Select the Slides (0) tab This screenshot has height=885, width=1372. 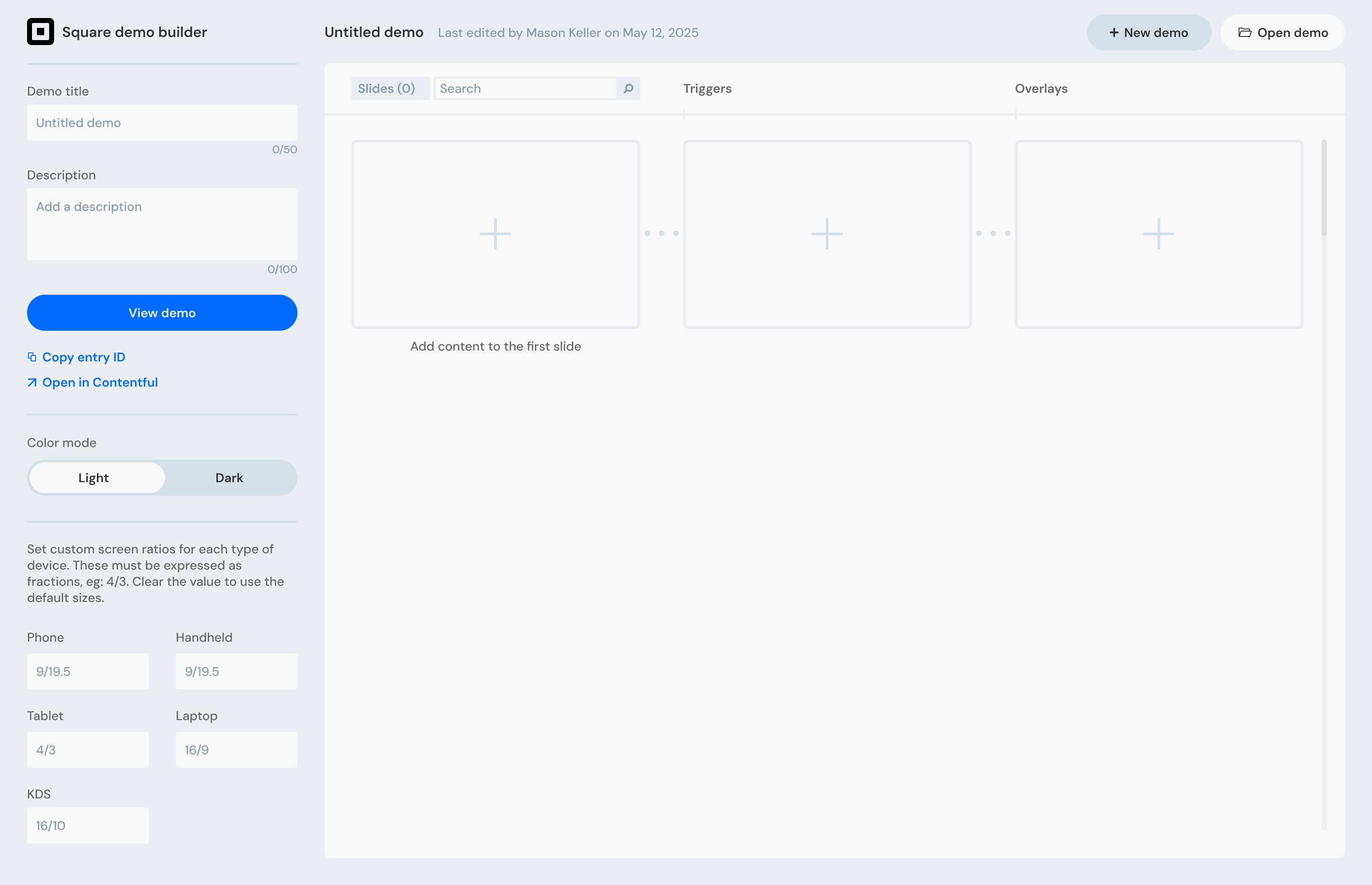point(390,88)
